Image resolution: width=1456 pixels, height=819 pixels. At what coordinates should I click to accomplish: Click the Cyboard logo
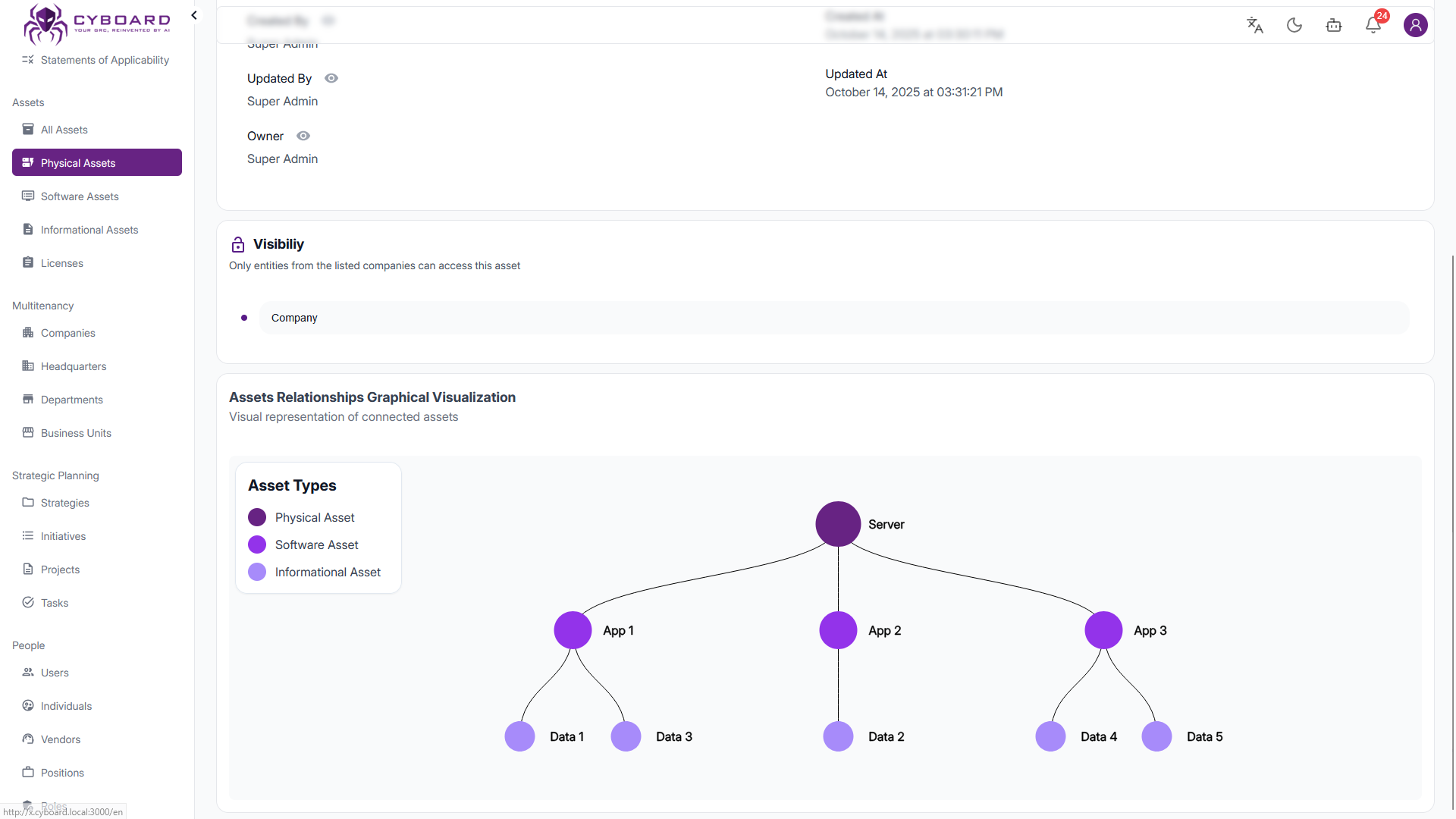[x=96, y=24]
